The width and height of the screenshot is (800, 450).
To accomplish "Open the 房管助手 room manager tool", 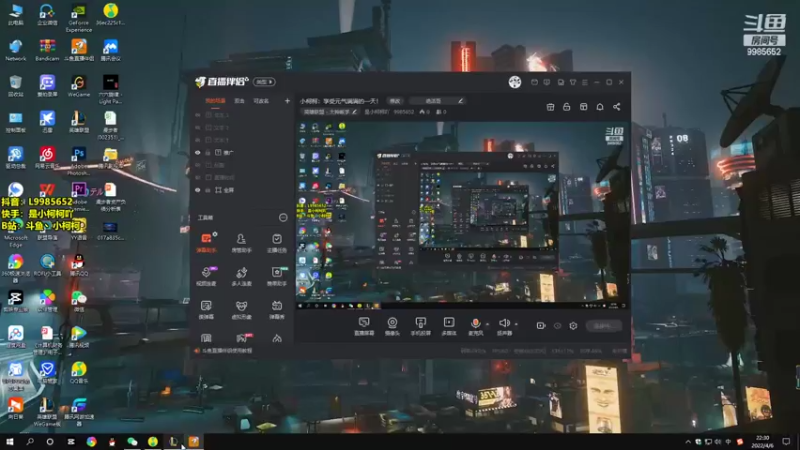I will (241, 243).
